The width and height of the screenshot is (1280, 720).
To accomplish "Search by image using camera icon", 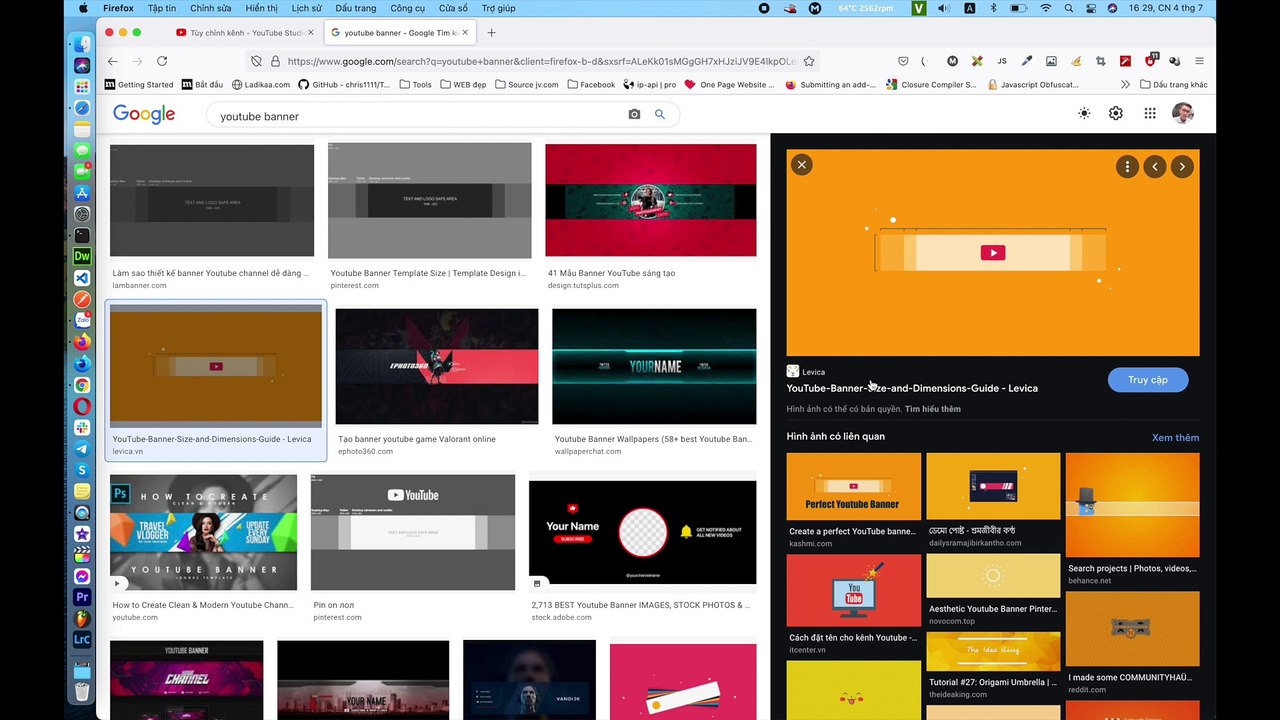I will [x=634, y=115].
